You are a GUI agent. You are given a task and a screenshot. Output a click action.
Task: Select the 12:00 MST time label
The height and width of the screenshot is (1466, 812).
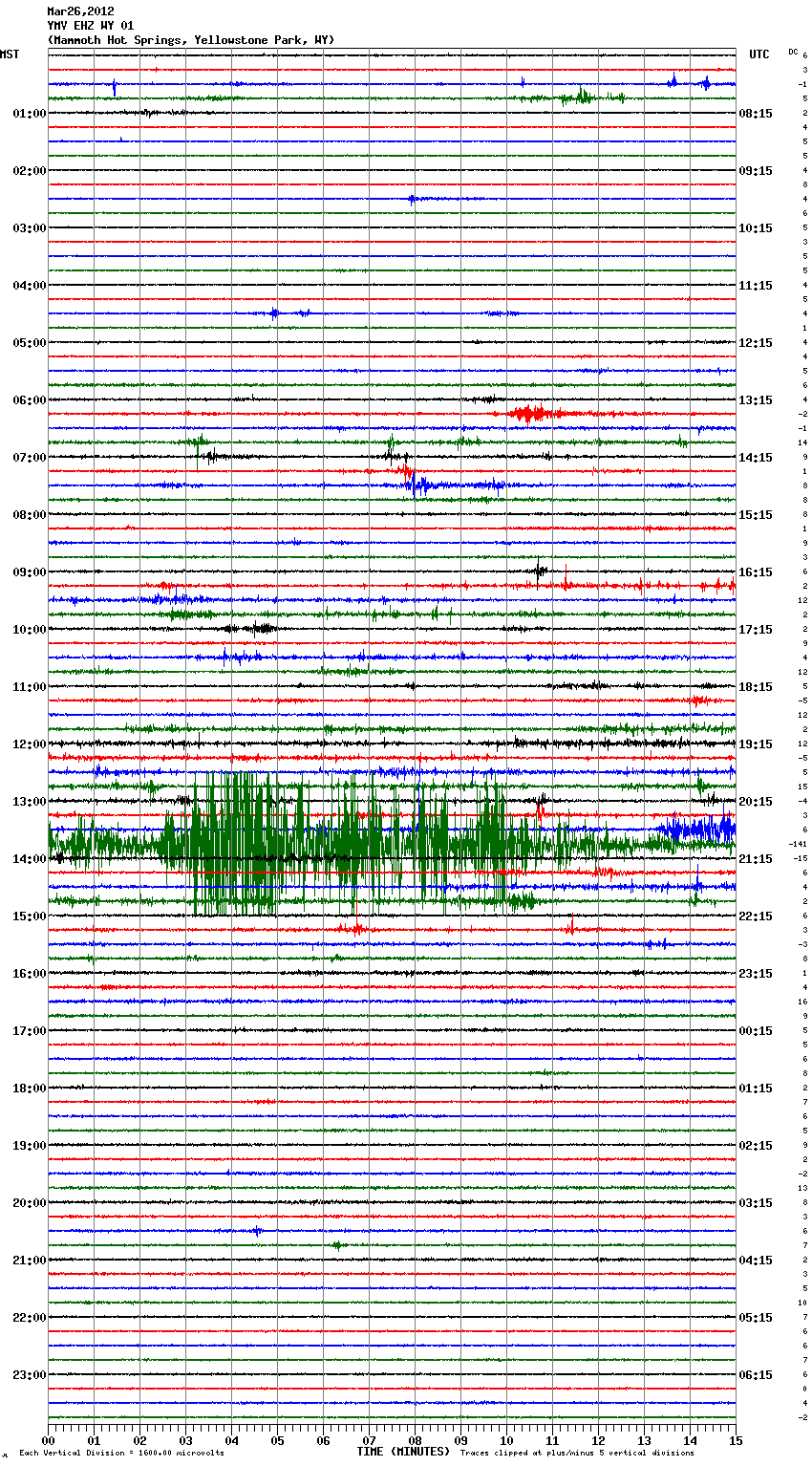(29, 744)
